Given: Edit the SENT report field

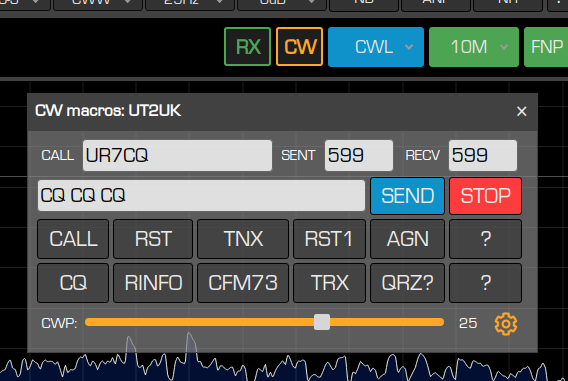Looking at the screenshot, I should 359,155.
